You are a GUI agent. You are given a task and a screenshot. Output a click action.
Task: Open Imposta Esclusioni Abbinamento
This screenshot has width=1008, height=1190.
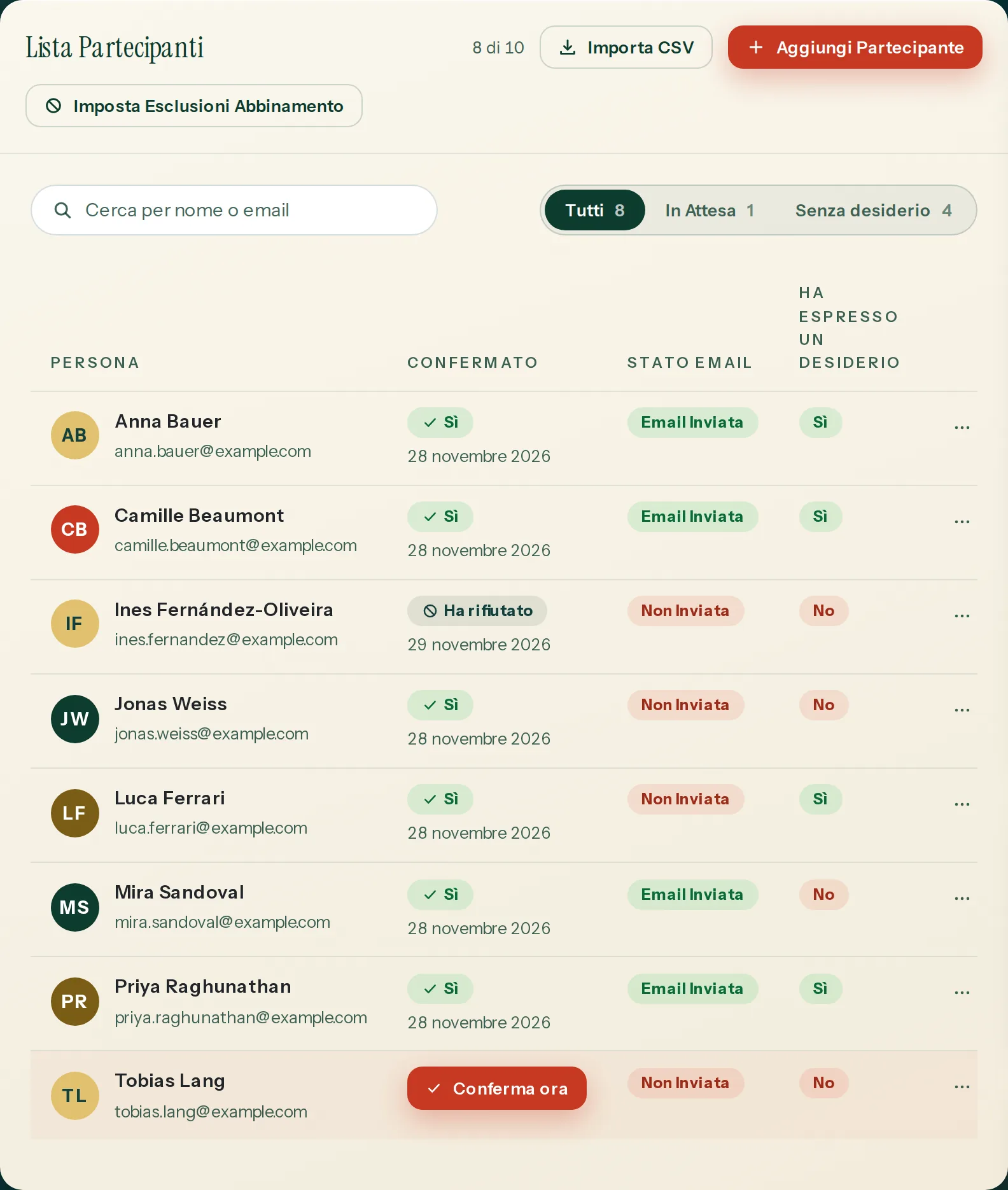click(x=194, y=106)
